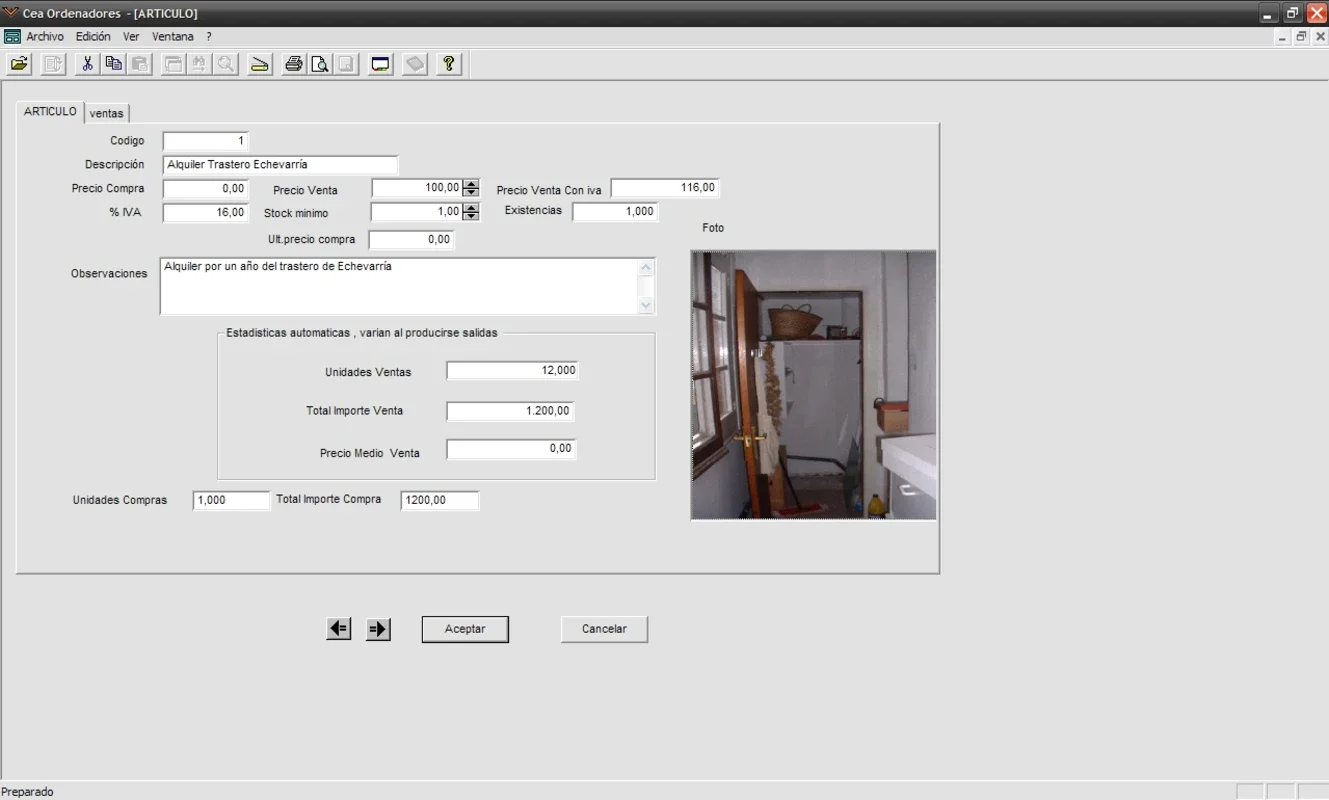Click the binoculars find icon
The height and width of the screenshot is (800, 1329).
click(x=200, y=65)
